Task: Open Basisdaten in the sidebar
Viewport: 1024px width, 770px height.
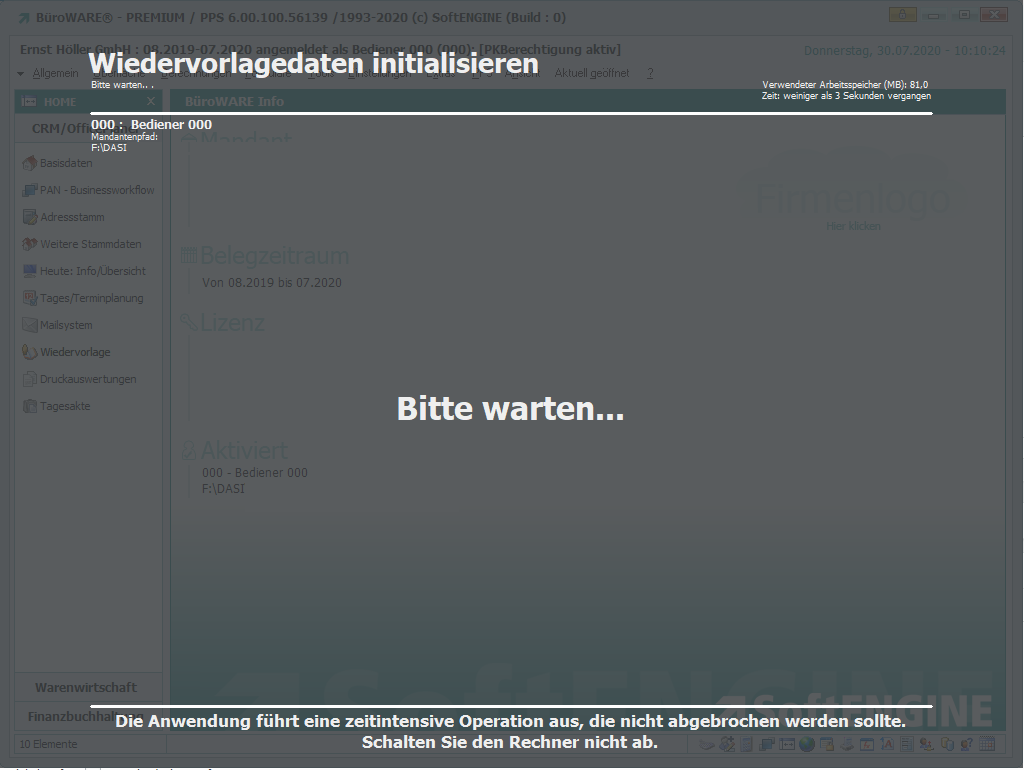Action: (x=65, y=163)
